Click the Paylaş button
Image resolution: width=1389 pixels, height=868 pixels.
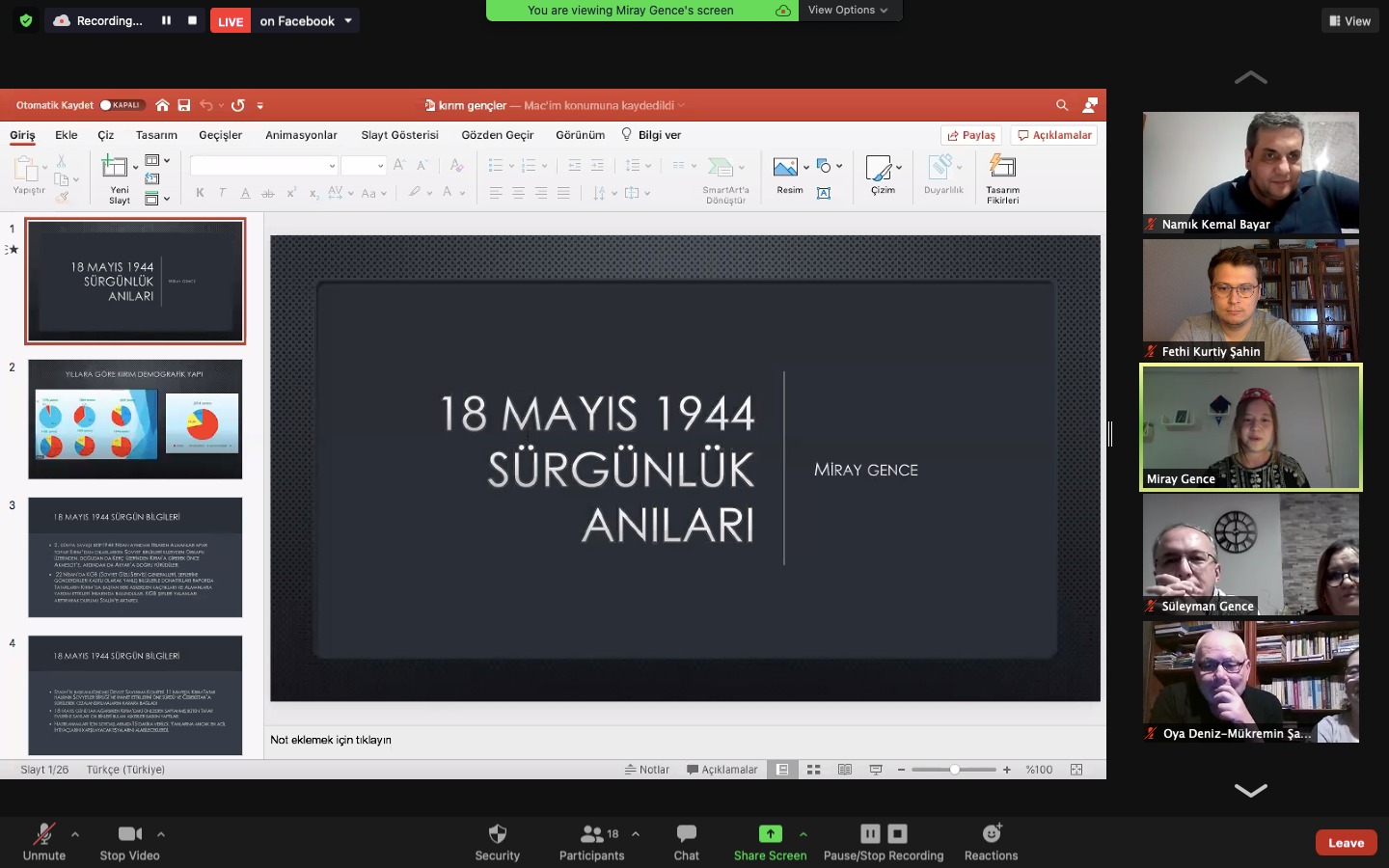coord(971,136)
